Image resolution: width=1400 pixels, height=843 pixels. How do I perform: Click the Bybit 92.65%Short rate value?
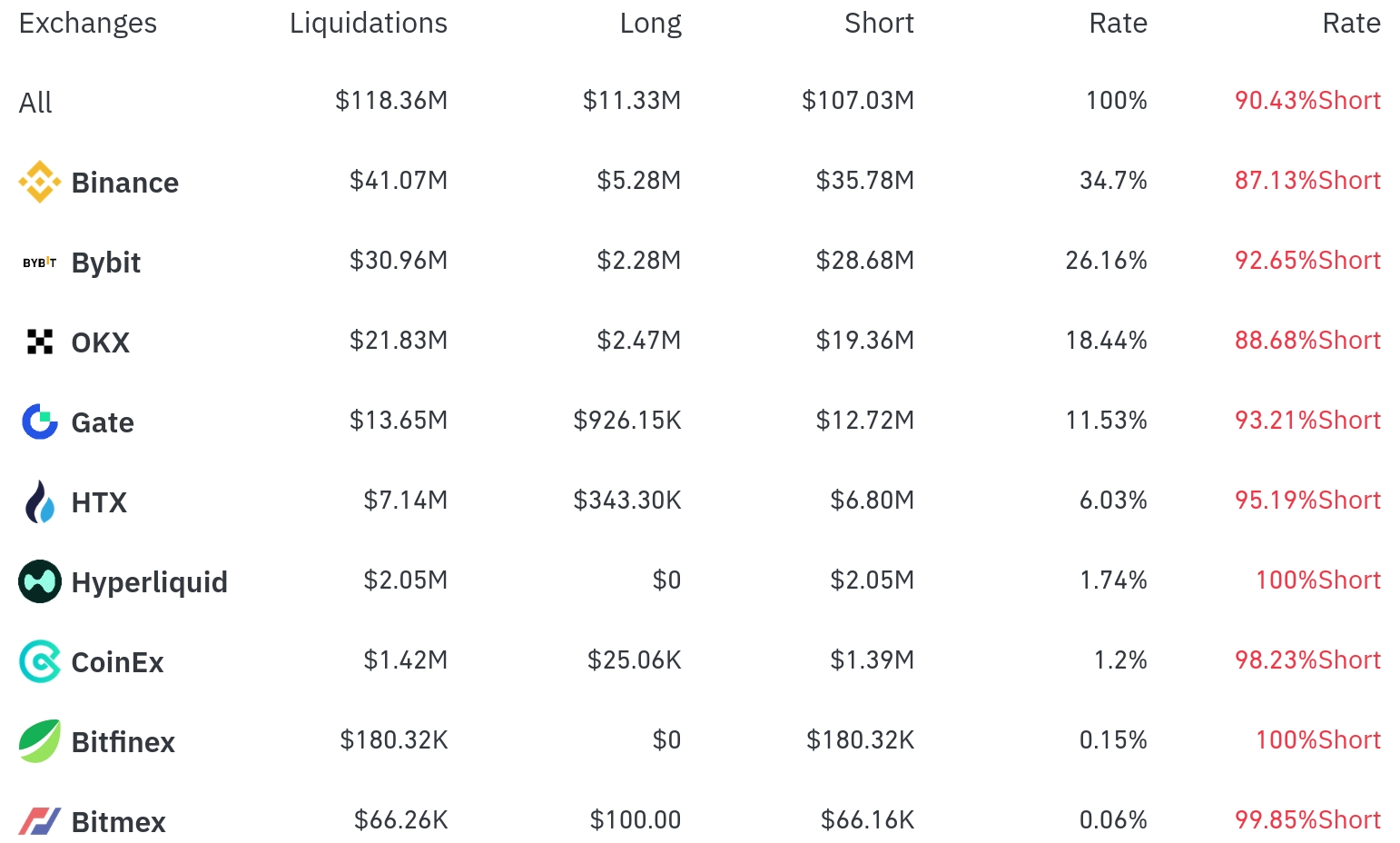[x=1307, y=261]
